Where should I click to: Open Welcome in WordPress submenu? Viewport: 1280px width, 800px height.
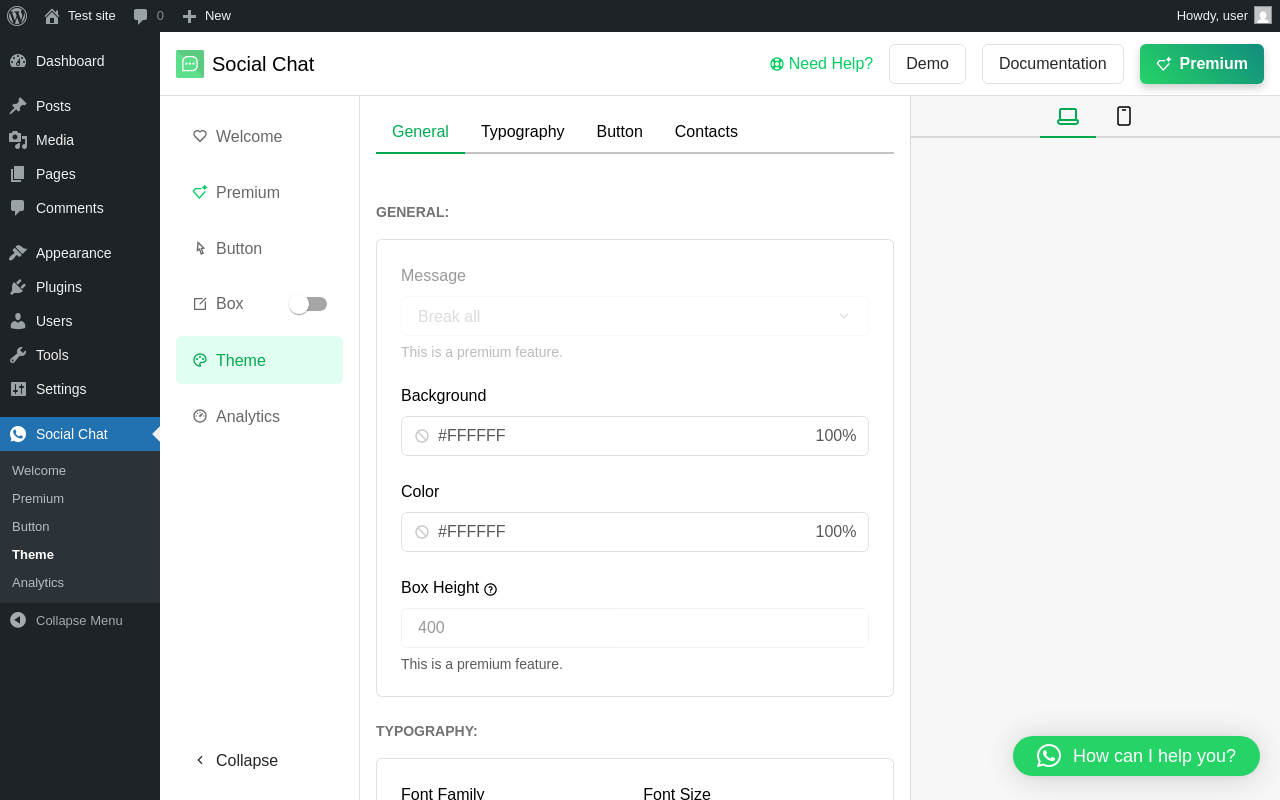click(x=39, y=470)
